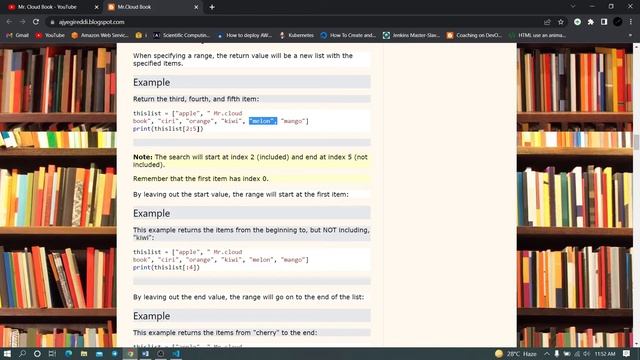This screenshot has height=360, width=640.
Task: Open the YouTube bookmark
Action: [50, 36]
